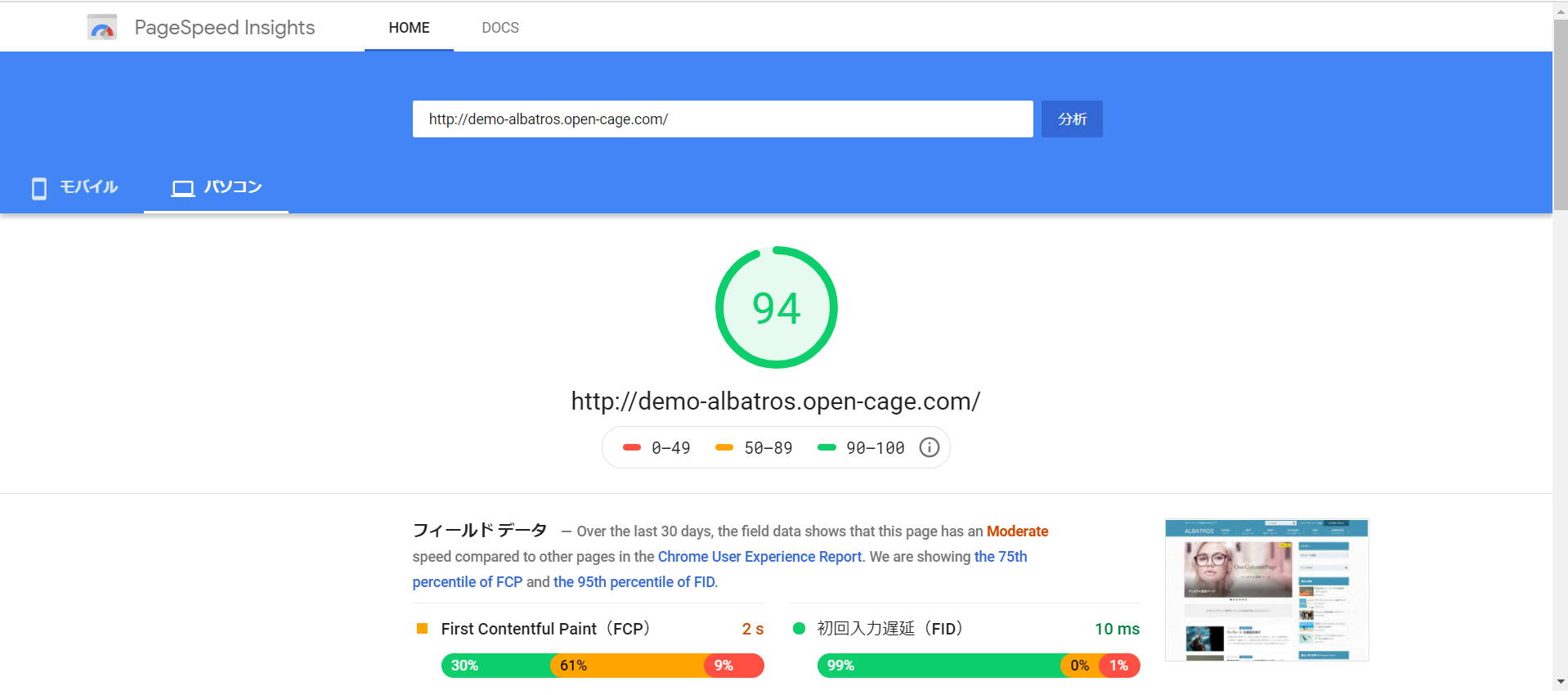Screen dimensions: 1568x695
Task: Follow the 95th percentile of FID link
Action: (x=634, y=582)
